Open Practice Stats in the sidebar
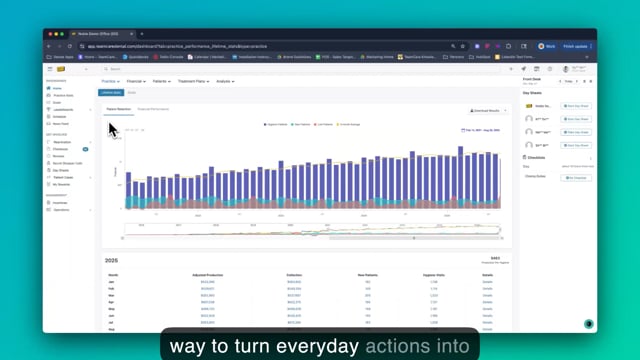 pos(63,95)
